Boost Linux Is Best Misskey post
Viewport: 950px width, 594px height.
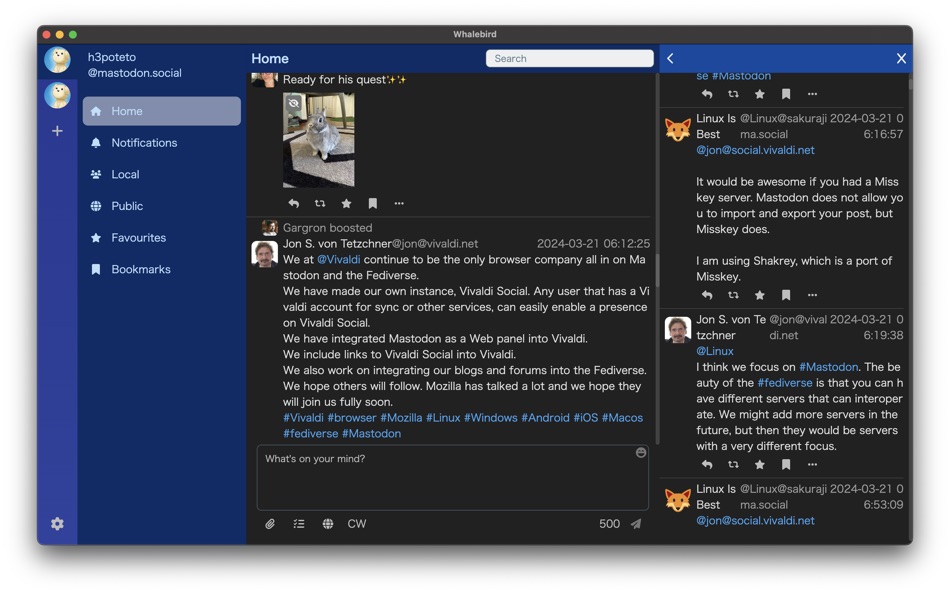pyautogui.click(x=733, y=295)
